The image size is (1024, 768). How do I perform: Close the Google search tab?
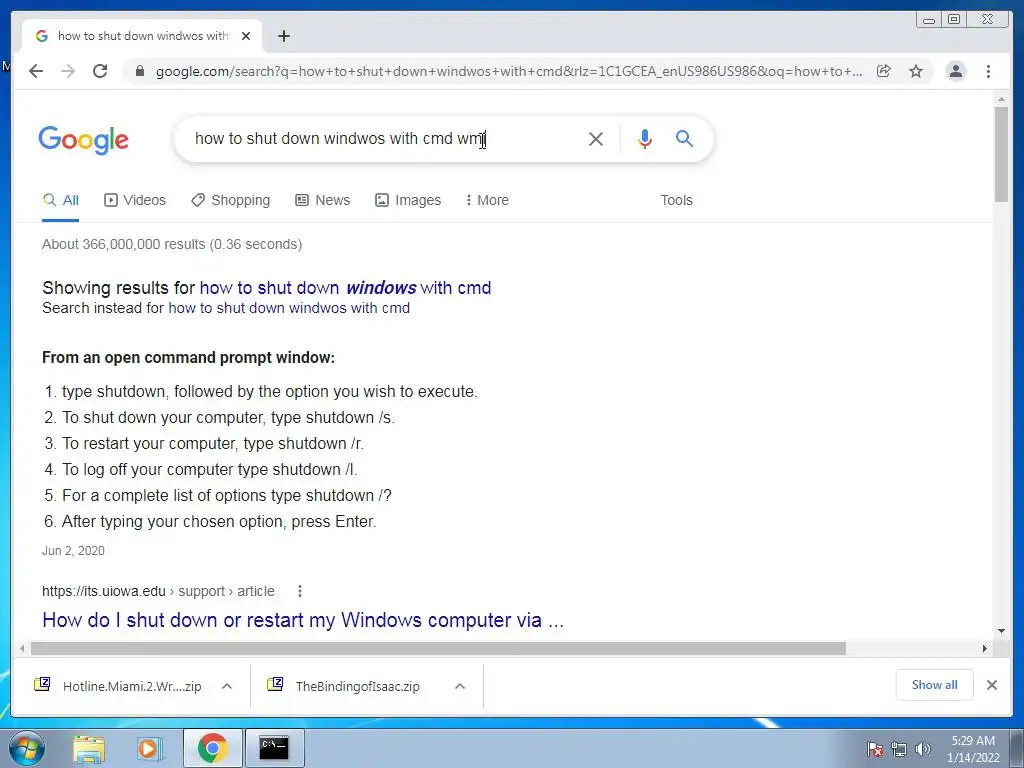click(x=246, y=36)
